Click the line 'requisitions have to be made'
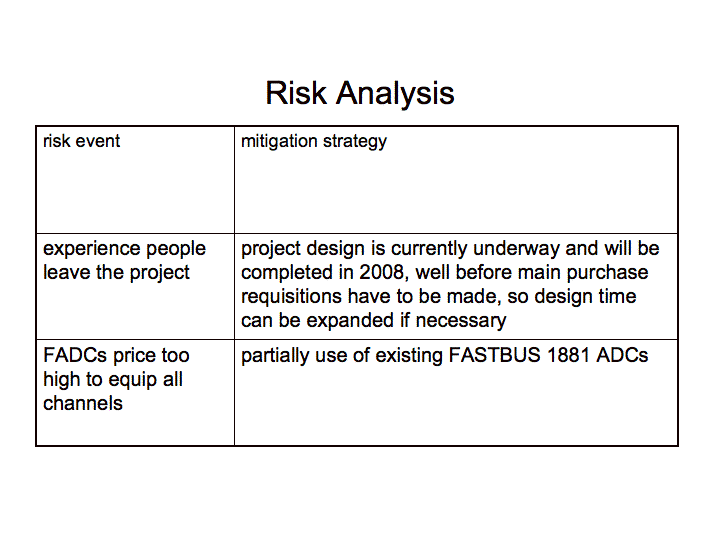This screenshot has height=540, width=720. point(371,297)
